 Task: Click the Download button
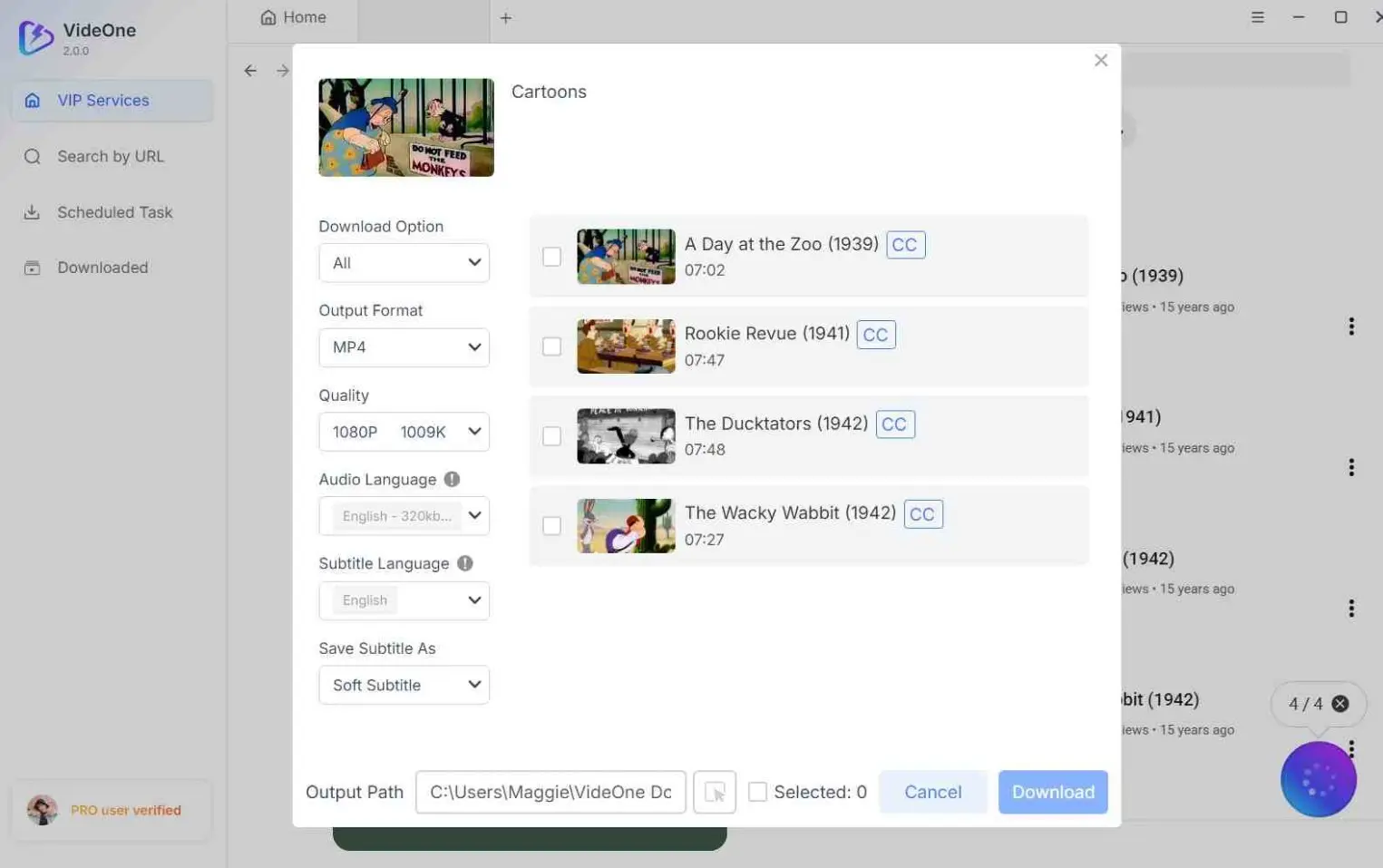[1053, 792]
